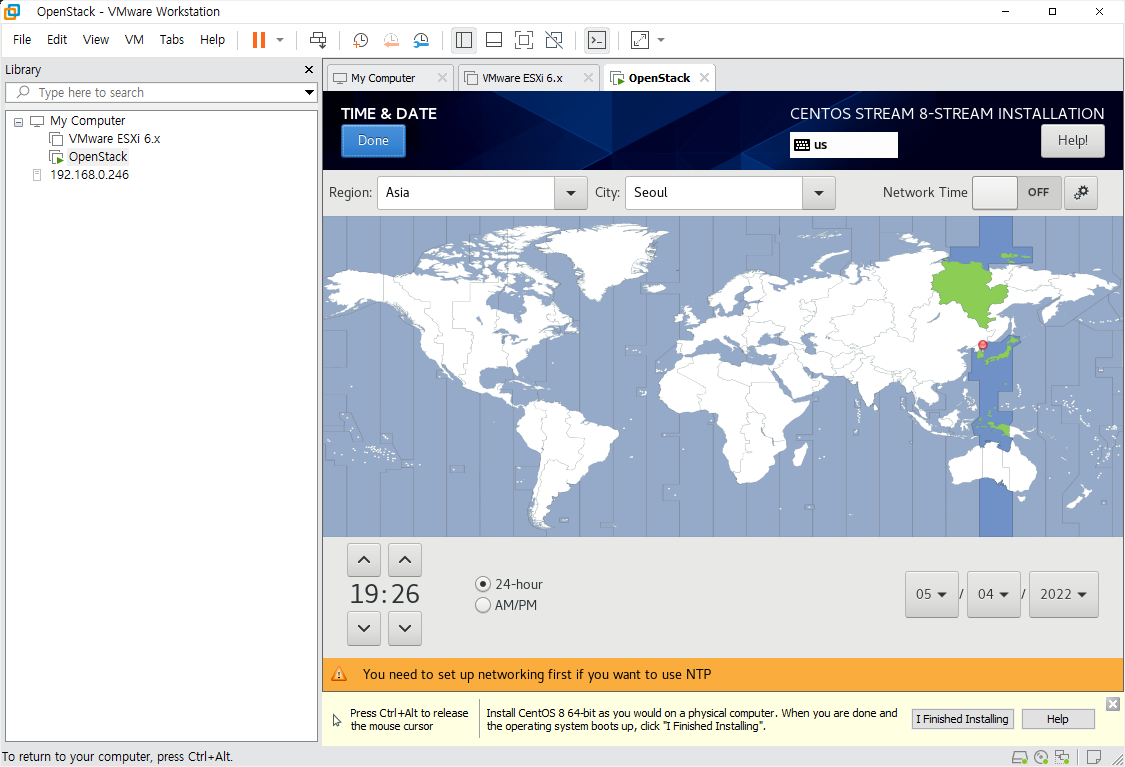Increase the minutes value

pos(405,560)
